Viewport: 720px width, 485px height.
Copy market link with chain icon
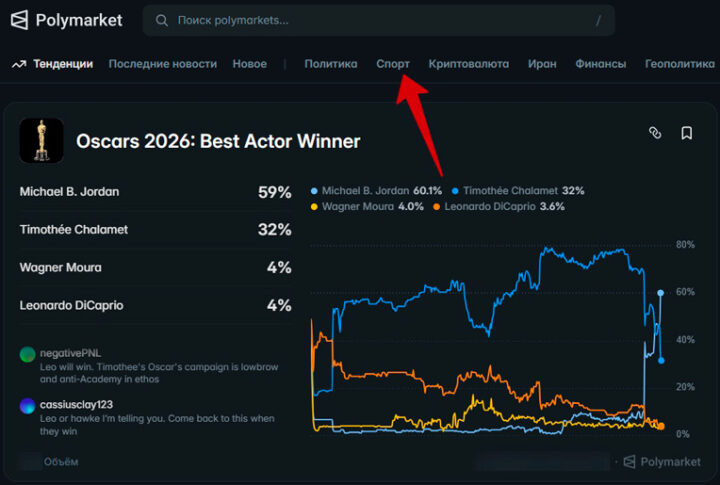pos(655,132)
